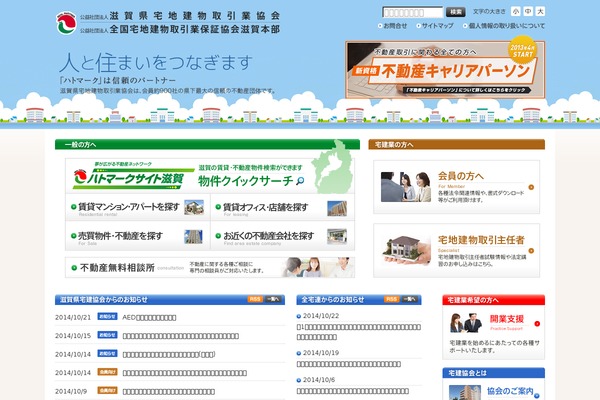Click red arrow icon beside 開業支援
This screenshot has height=400, width=600.
pyautogui.click(x=537, y=323)
